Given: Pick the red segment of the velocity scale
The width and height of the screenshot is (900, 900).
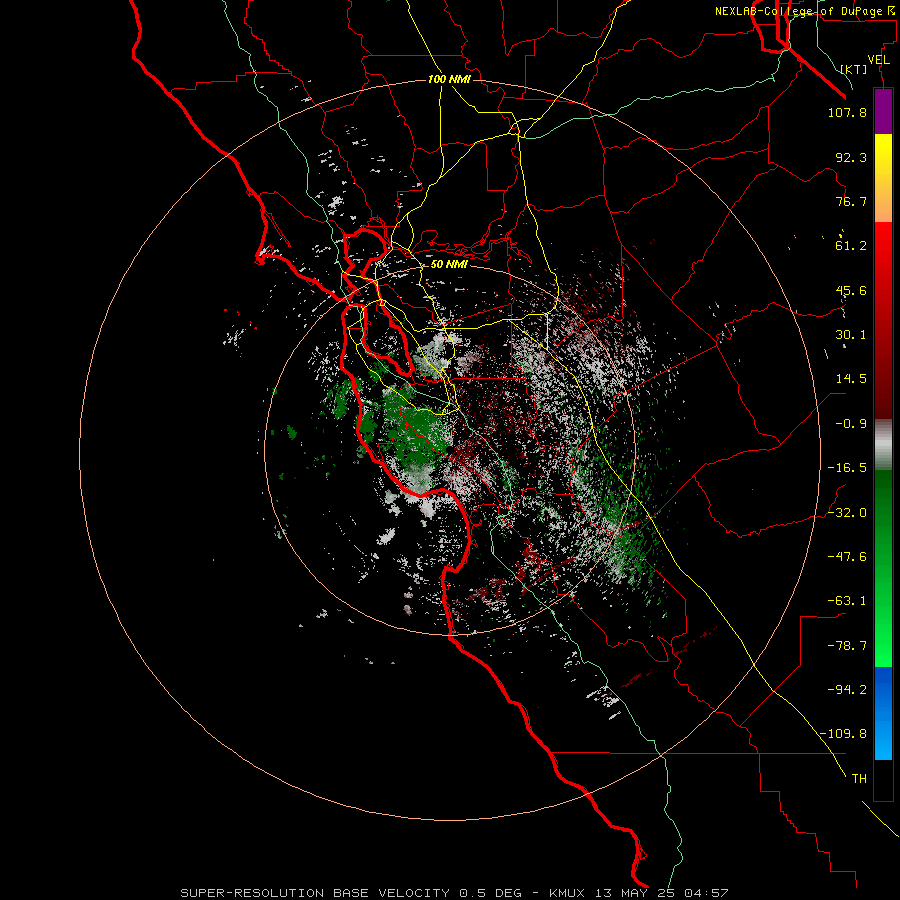Looking at the screenshot, I should [x=883, y=320].
